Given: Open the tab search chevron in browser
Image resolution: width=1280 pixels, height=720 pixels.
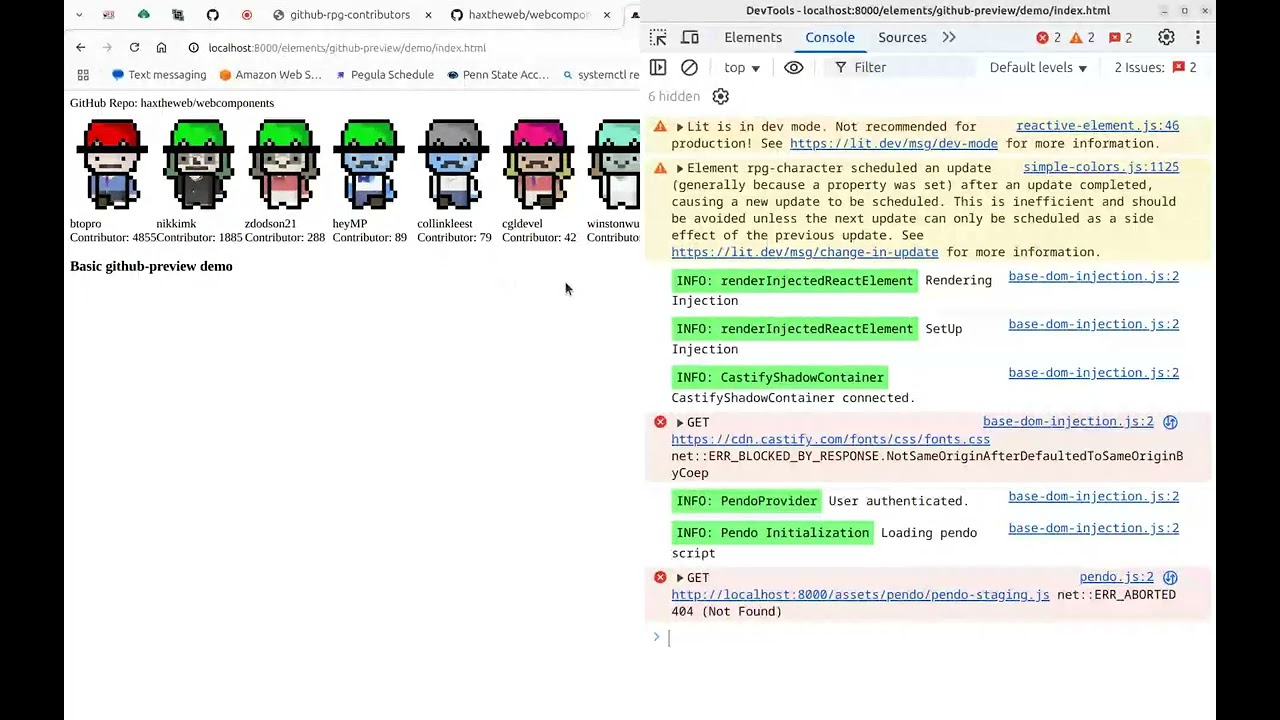Looking at the screenshot, I should point(79,14).
